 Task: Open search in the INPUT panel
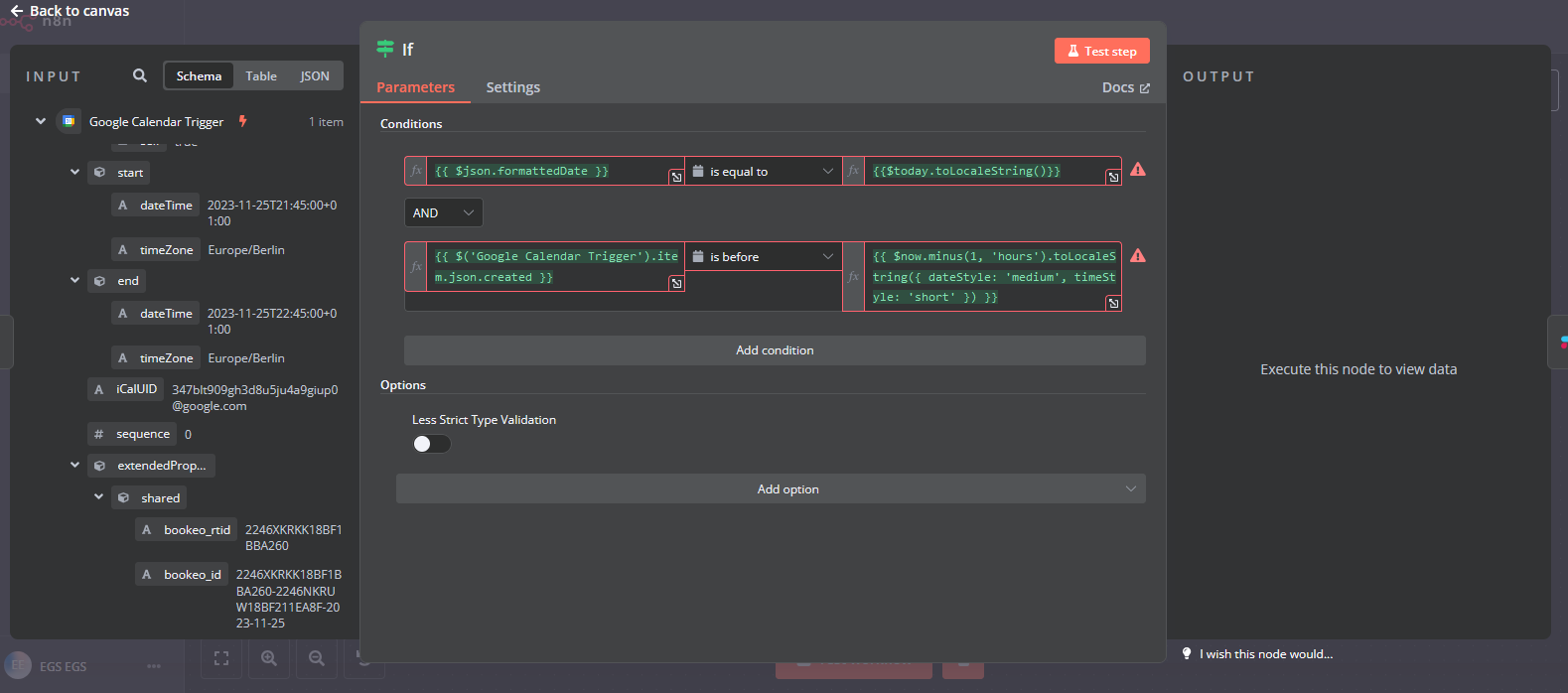tap(140, 75)
